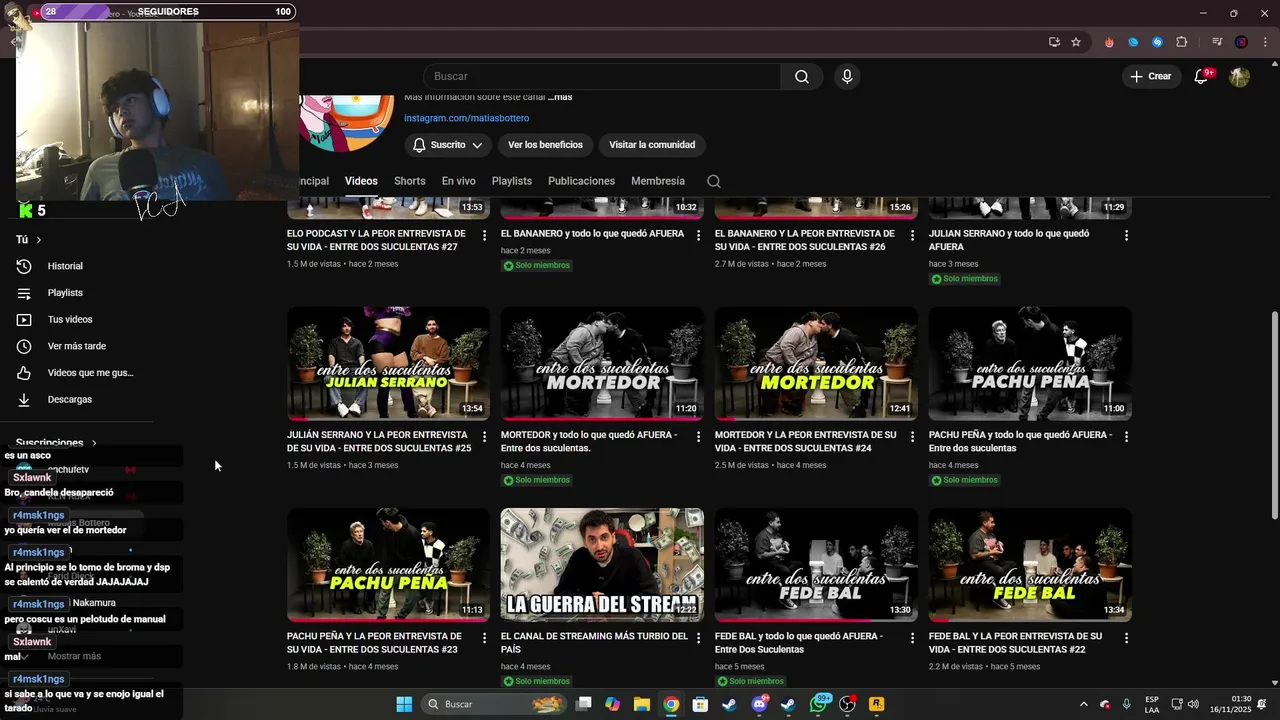Click the orange flame extension icon

coord(1109,42)
